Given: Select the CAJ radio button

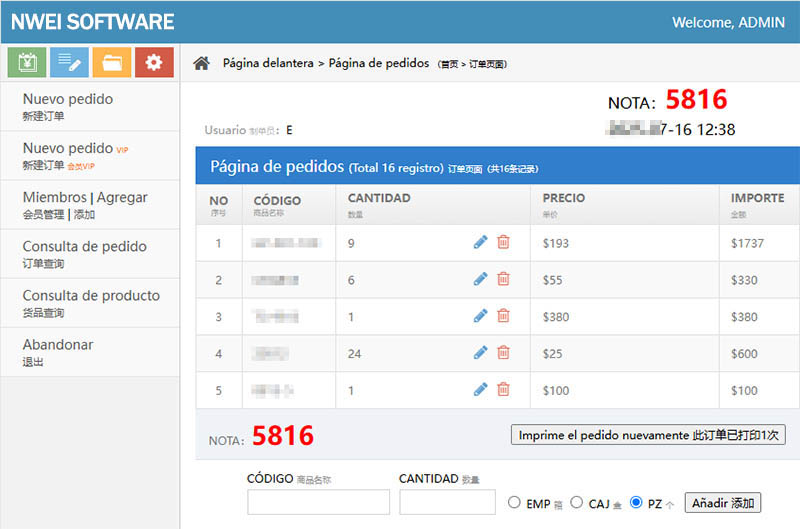Looking at the screenshot, I should [x=577, y=502].
